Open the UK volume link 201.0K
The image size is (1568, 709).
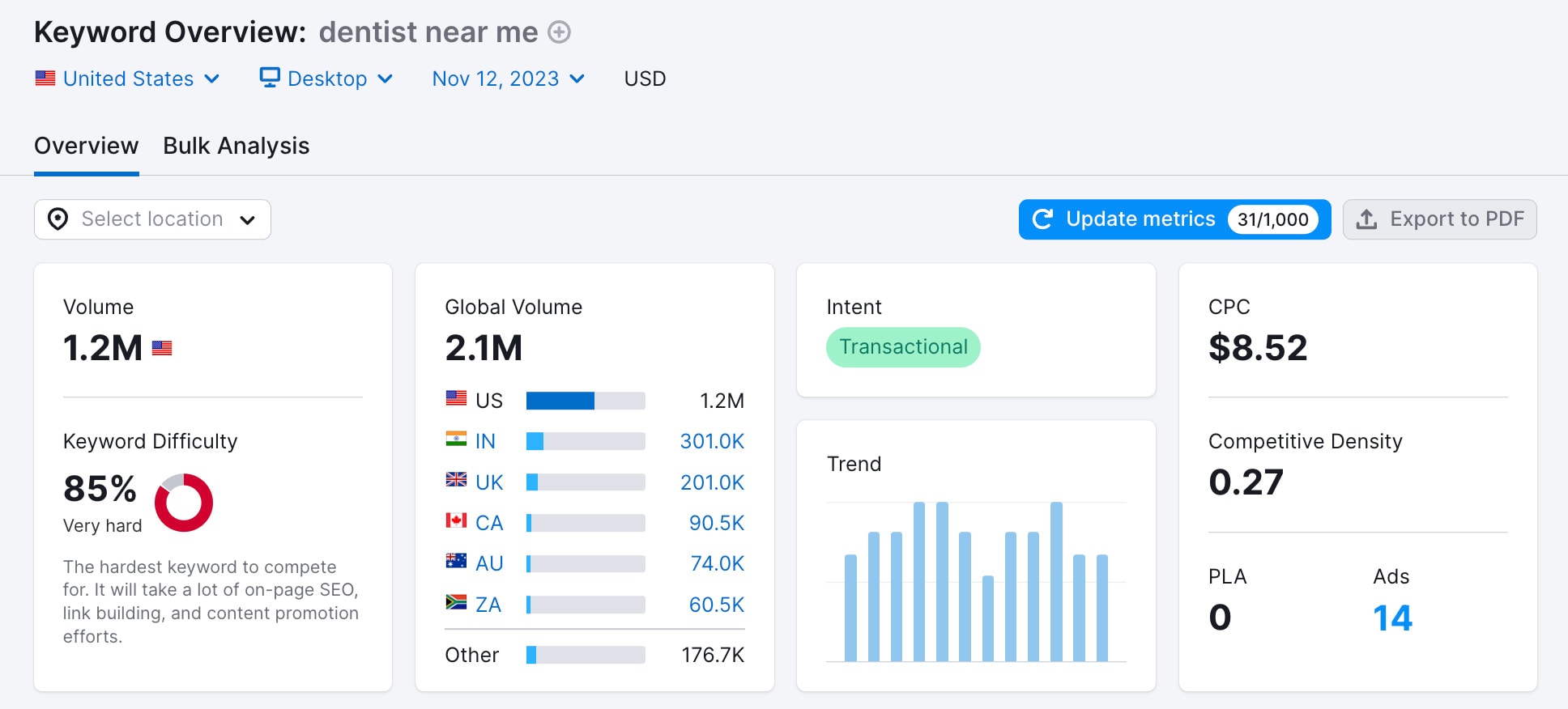click(712, 482)
